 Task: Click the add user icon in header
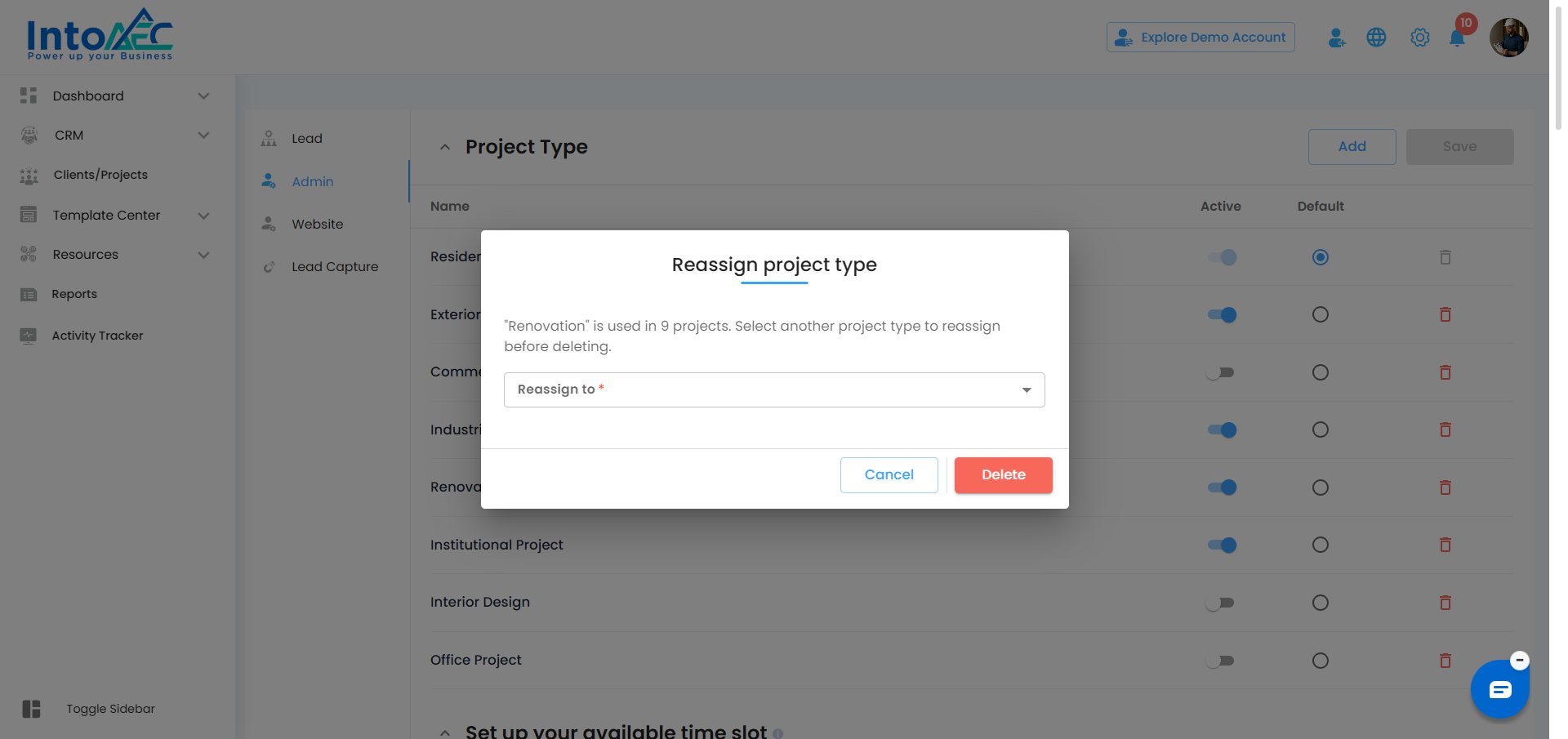click(1336, 38)
